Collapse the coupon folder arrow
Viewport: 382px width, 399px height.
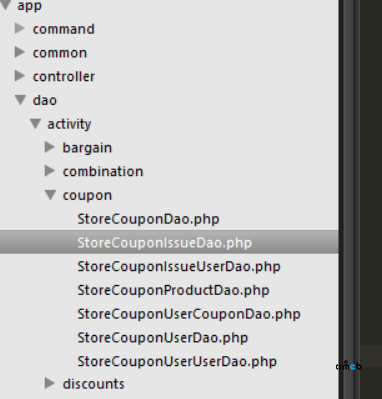(51, 195)
